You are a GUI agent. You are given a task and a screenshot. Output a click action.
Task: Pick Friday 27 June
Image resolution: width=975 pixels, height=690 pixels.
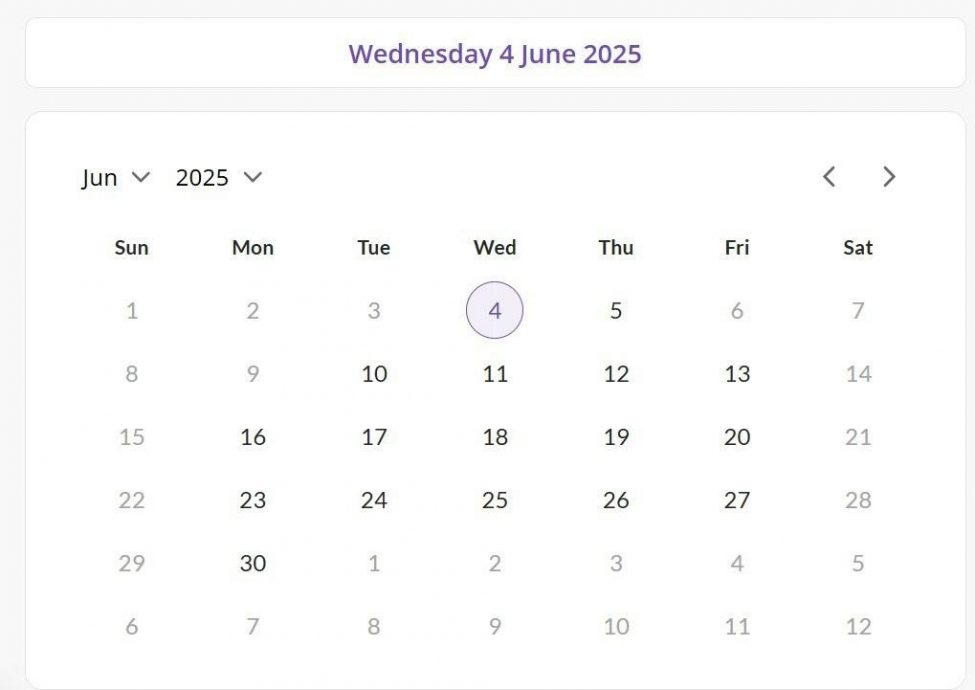tap(737, 500)
